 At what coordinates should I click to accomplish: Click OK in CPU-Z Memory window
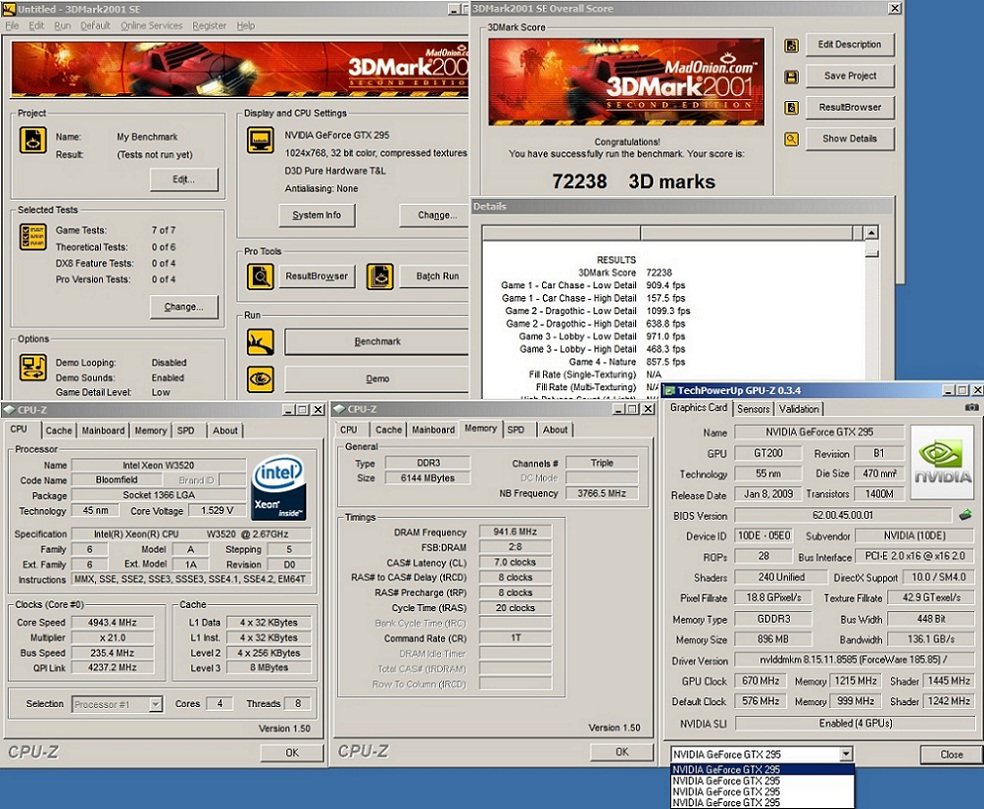coord(622,752)
